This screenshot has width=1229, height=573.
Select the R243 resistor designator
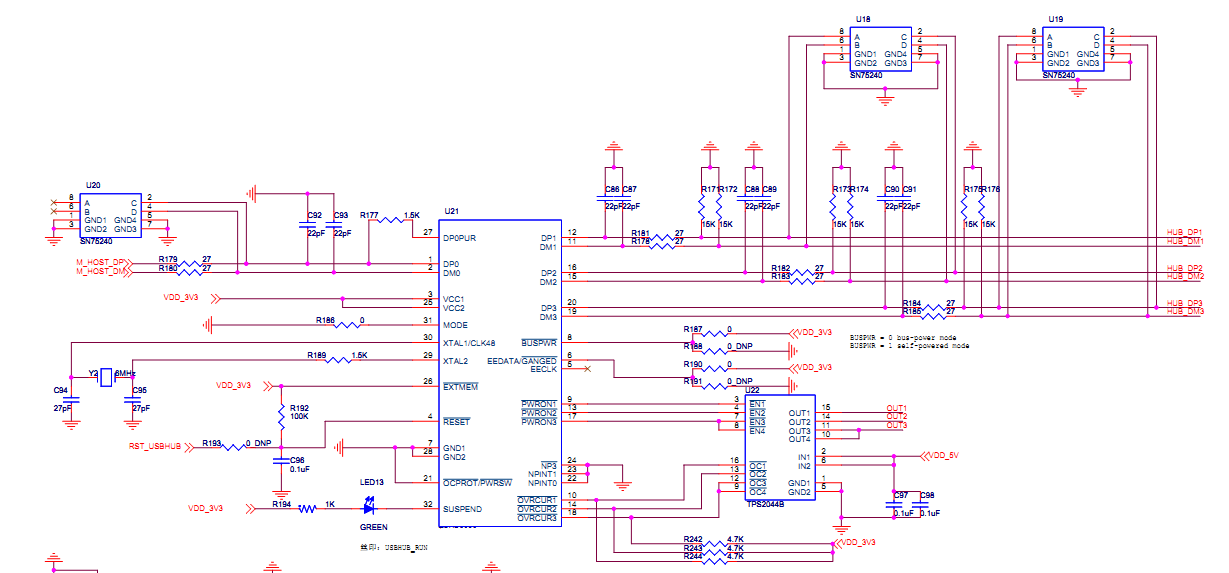coord(693,548)
